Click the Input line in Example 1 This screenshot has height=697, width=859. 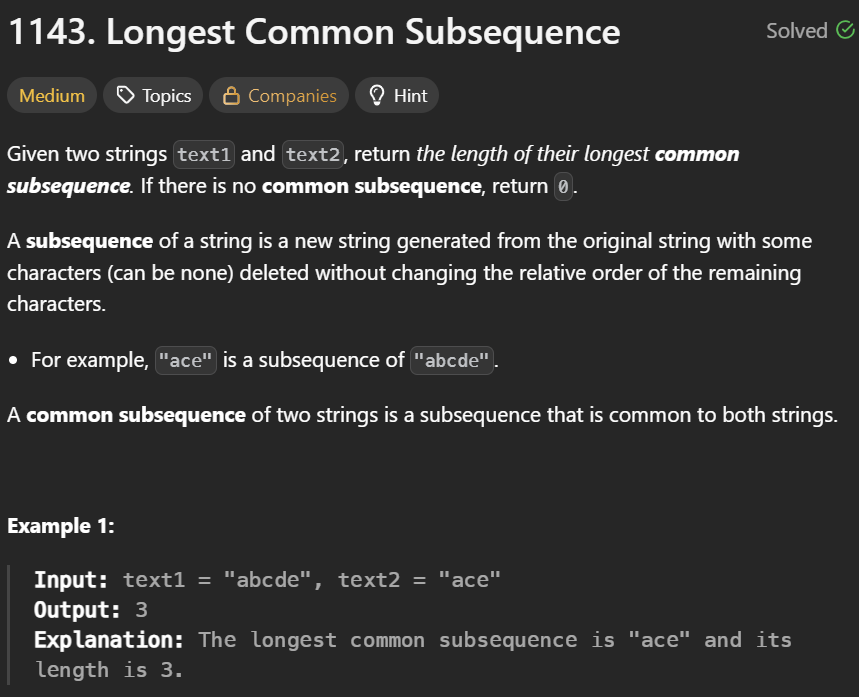click(x=267, y=580)
